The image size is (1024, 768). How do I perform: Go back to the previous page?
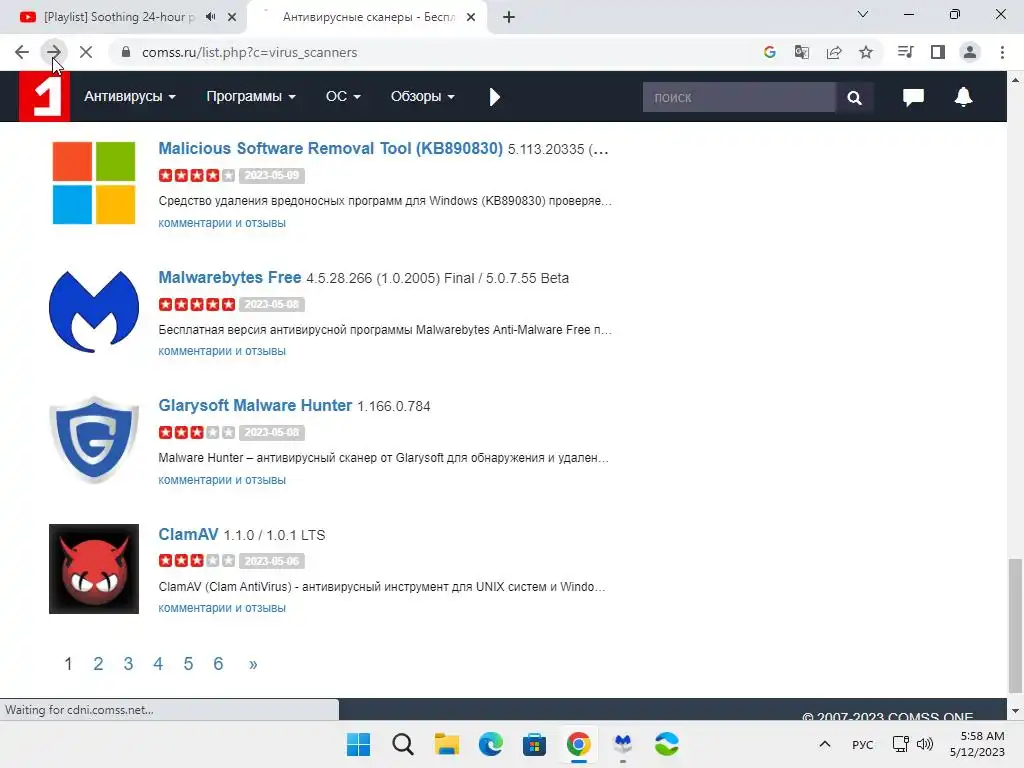22,52
